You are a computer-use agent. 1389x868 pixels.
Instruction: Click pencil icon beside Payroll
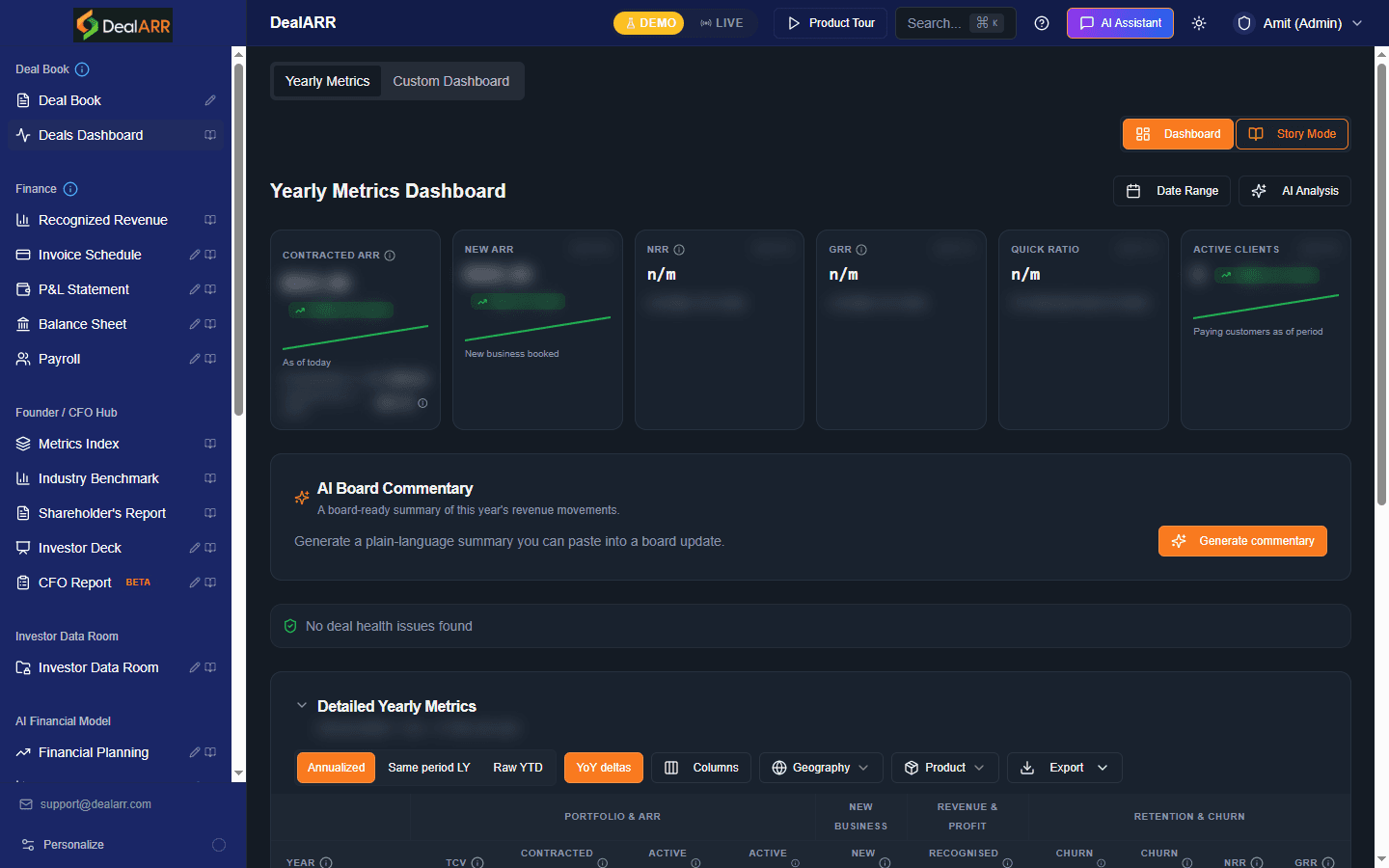tap(195, 359)
